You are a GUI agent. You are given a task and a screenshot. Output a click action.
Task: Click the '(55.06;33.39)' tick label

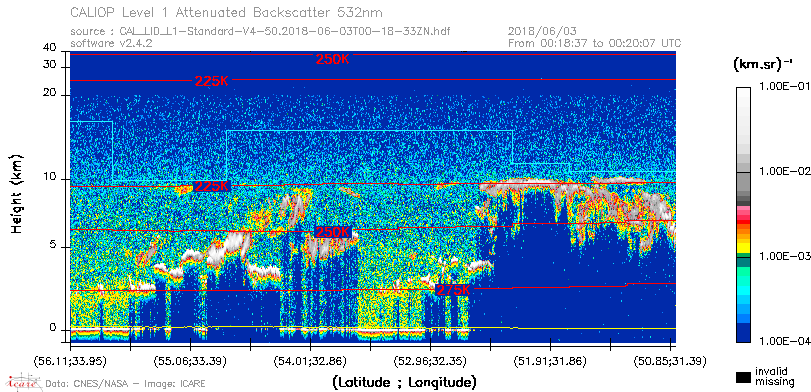(x=190, y=360)
